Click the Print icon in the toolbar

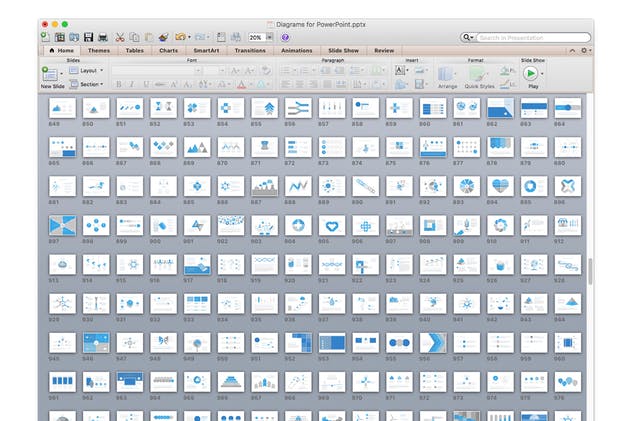tap(103, 37)
